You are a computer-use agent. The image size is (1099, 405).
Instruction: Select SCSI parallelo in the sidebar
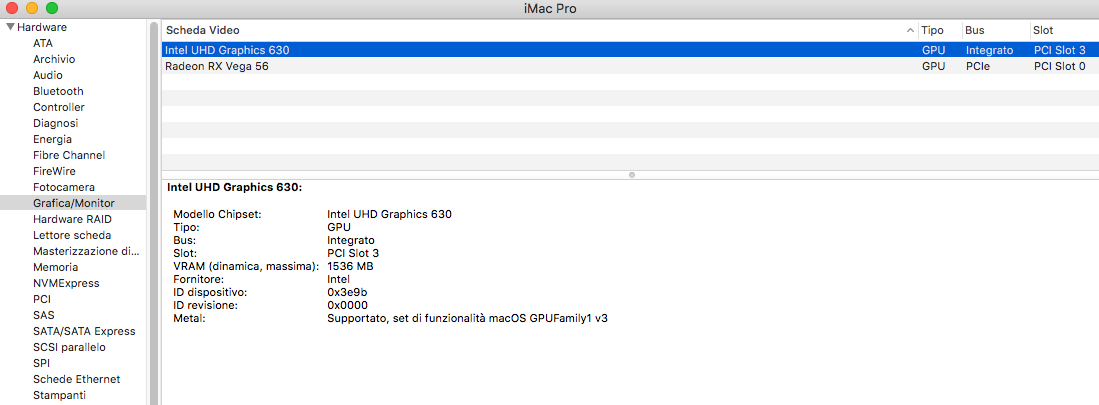pyautogui.click(x=69, y=347)
